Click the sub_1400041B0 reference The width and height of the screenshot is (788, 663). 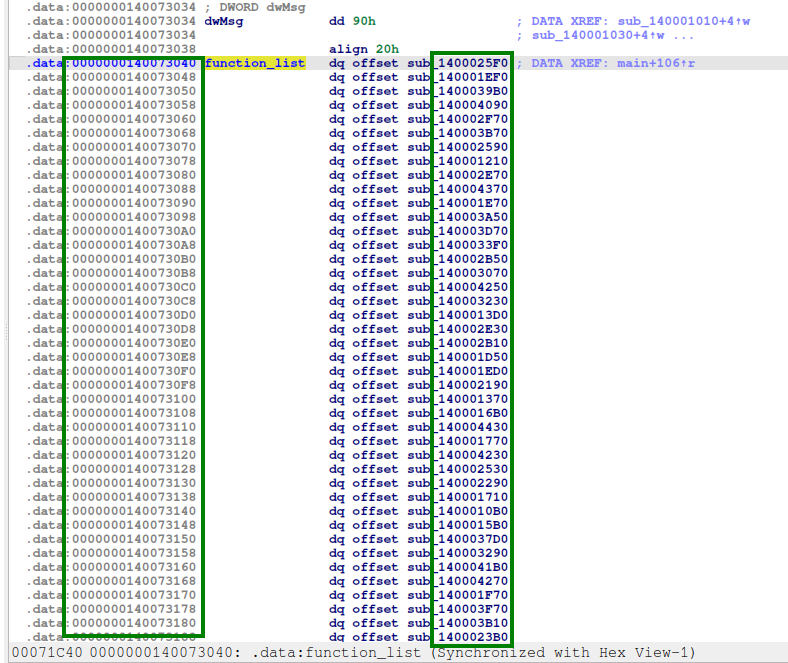(458, 567)
